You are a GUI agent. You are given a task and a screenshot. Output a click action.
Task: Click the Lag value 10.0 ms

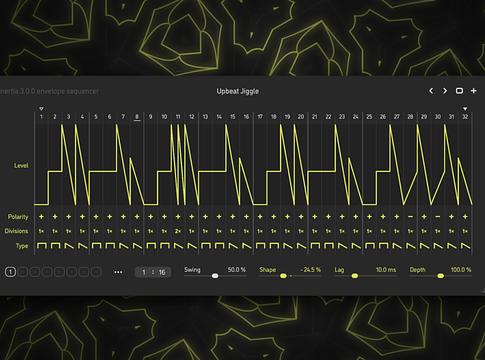386,269
